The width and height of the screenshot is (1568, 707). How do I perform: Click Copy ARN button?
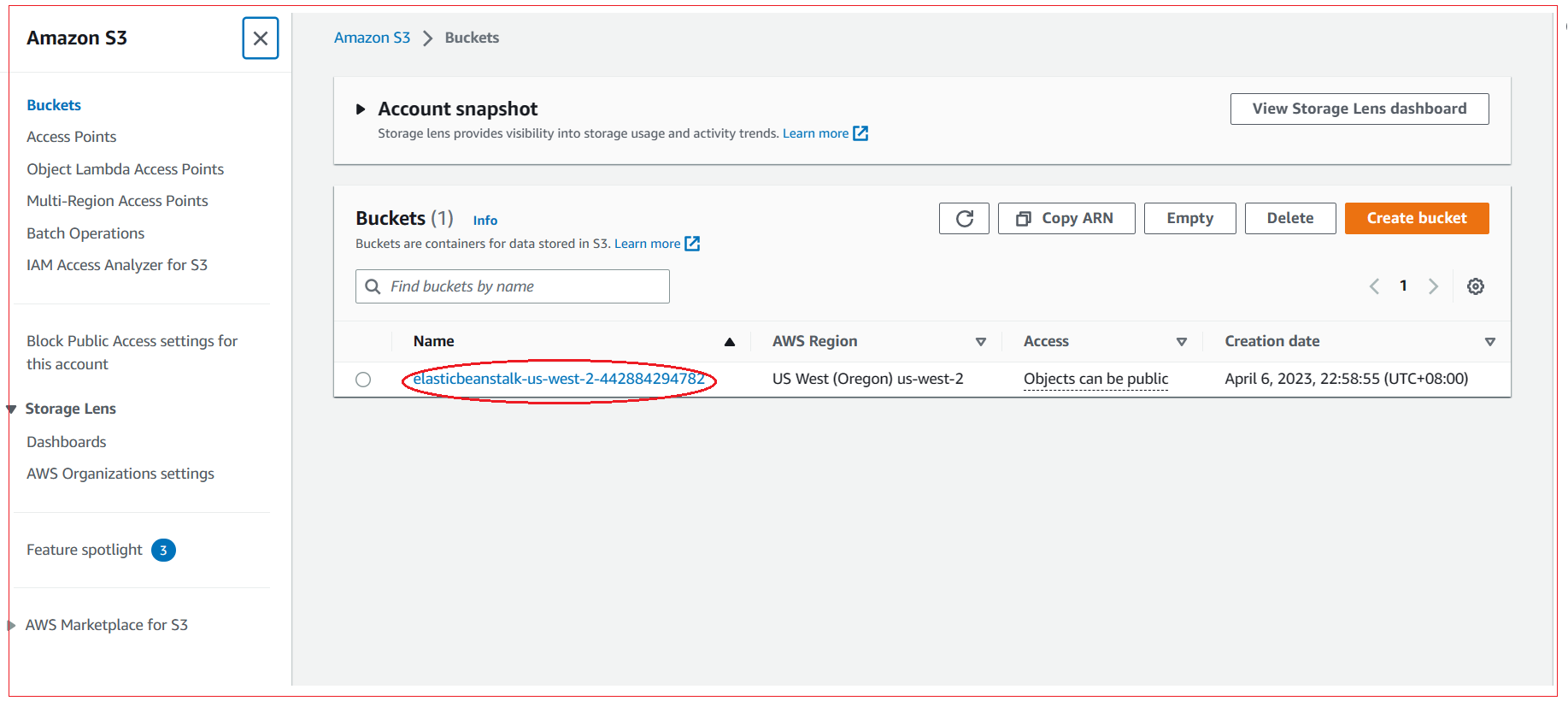pos(1066,218)
